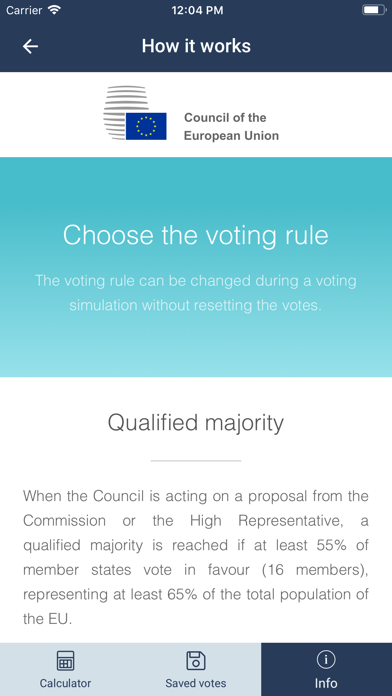Tap the Wi-Fi status icon
392x696 pixels.
click(x=54, y=10)
